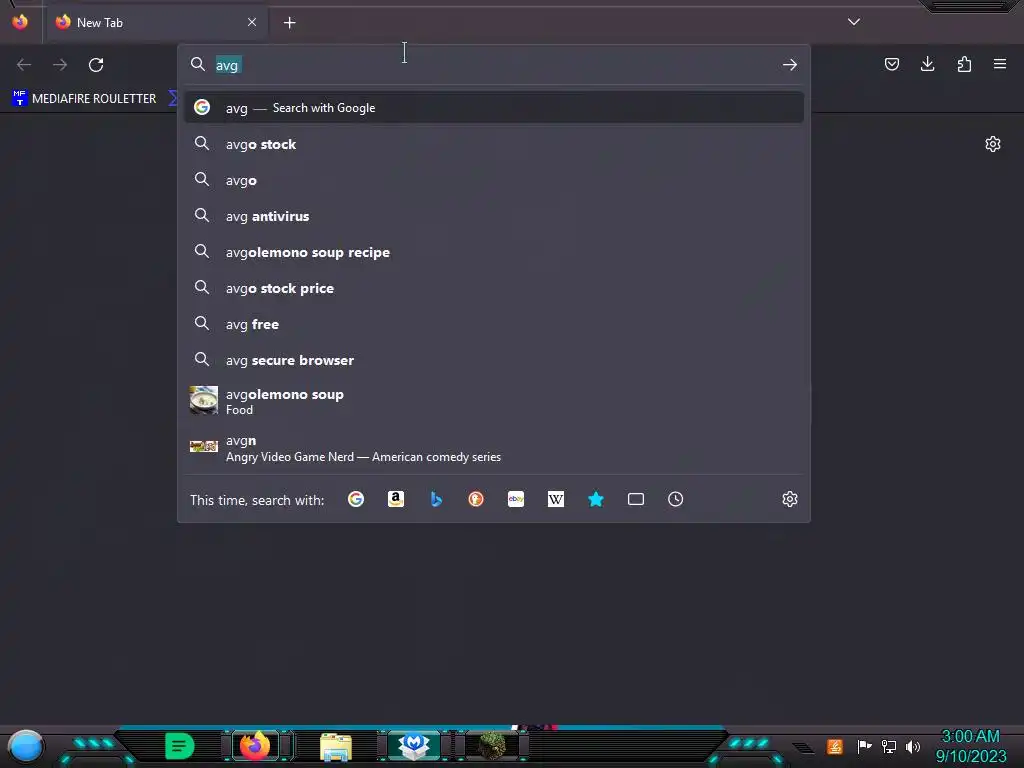The image size is (1024, 768).
Task: Click the avgolemono soup thumbnail image
Action: (204, 400)
